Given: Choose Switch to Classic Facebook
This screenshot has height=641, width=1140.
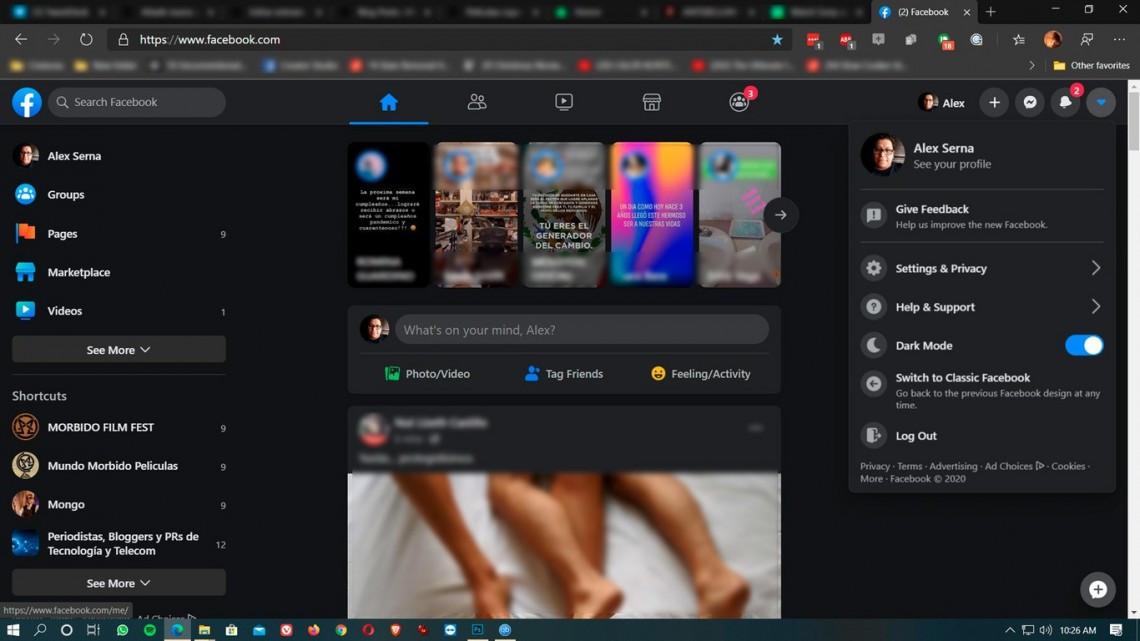Looking at the screenshot, I should tap(962, 378).
